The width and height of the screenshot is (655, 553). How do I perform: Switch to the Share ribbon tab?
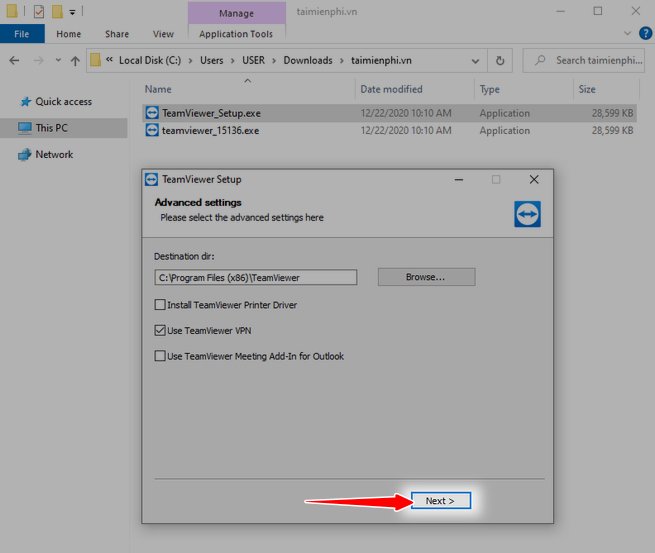click(117, 34)
